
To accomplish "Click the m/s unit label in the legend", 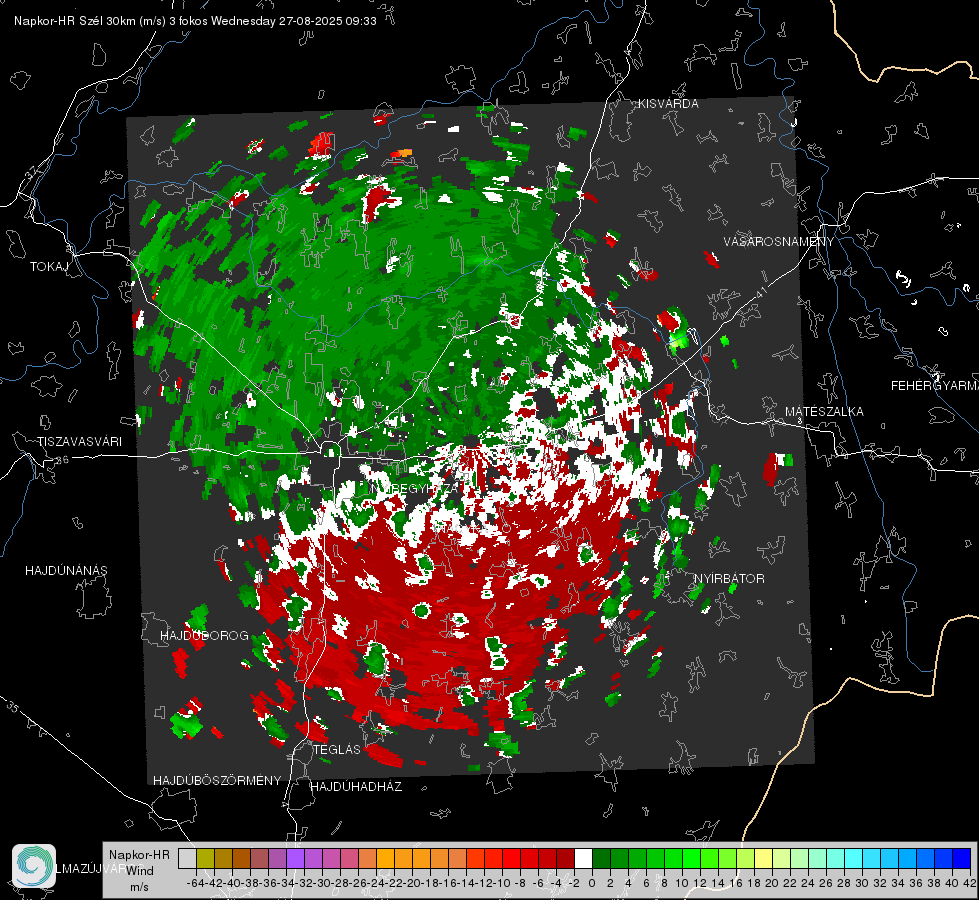I will pos(139,887).
